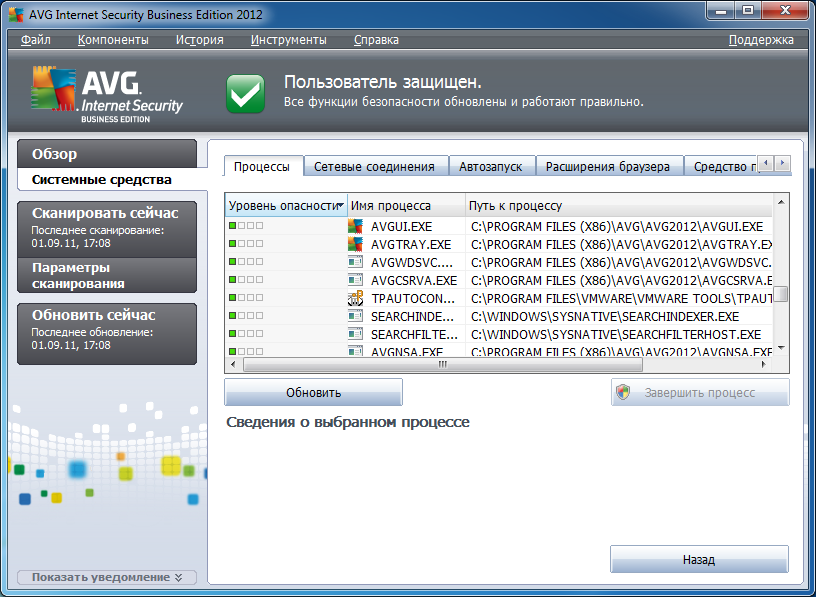Click the Назад button
The height and width of the screenshot is (597, 816).
click(x=699, y=560)
